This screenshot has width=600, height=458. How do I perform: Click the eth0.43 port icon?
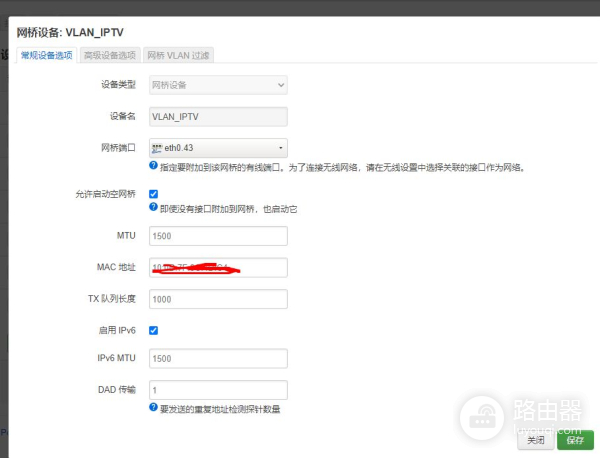(157, 148)
